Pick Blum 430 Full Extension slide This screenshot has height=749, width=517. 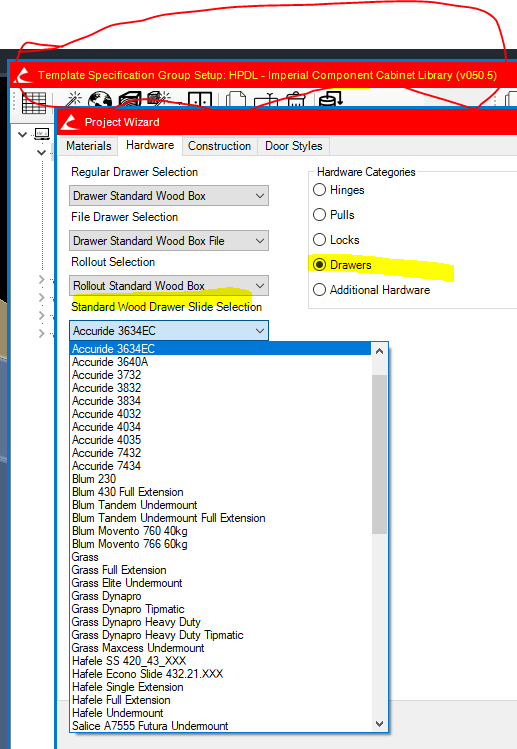point(220,492)
